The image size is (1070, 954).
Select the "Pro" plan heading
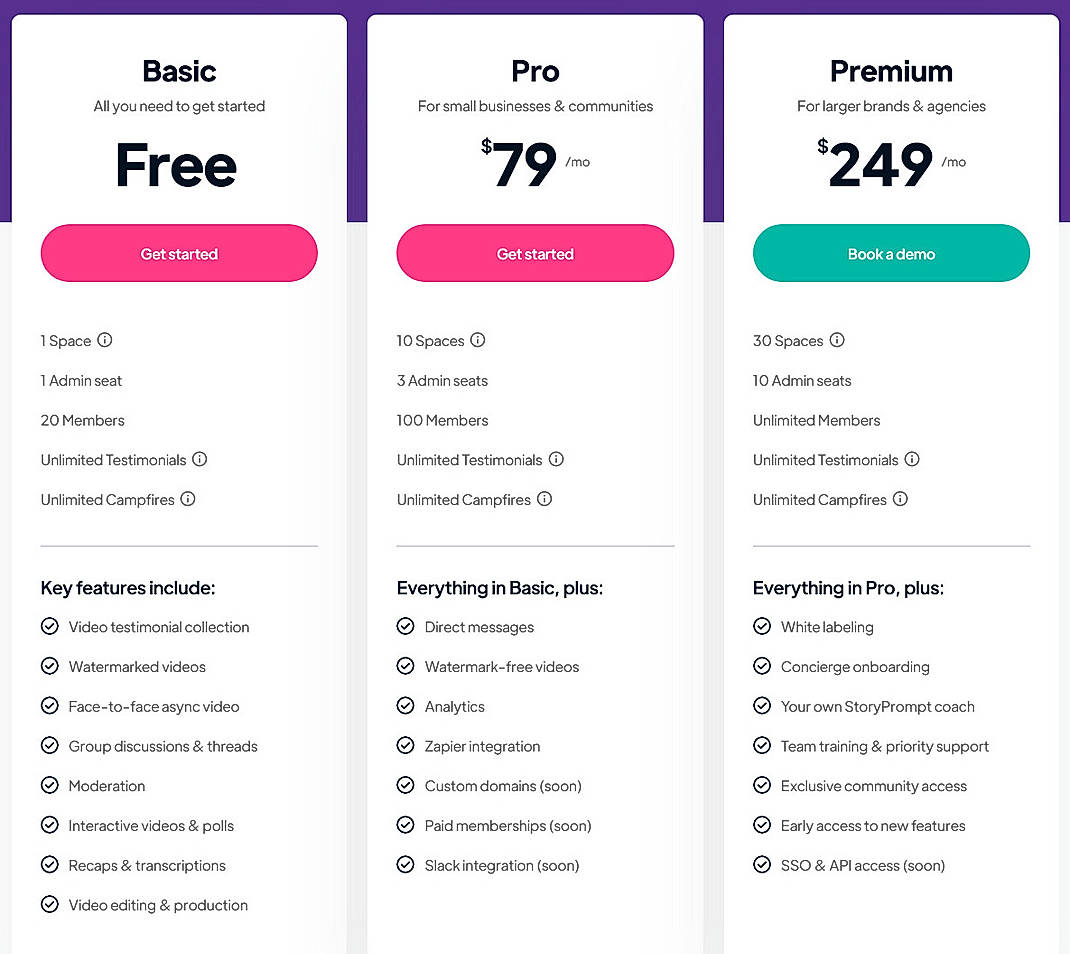(x=535, y=71)
